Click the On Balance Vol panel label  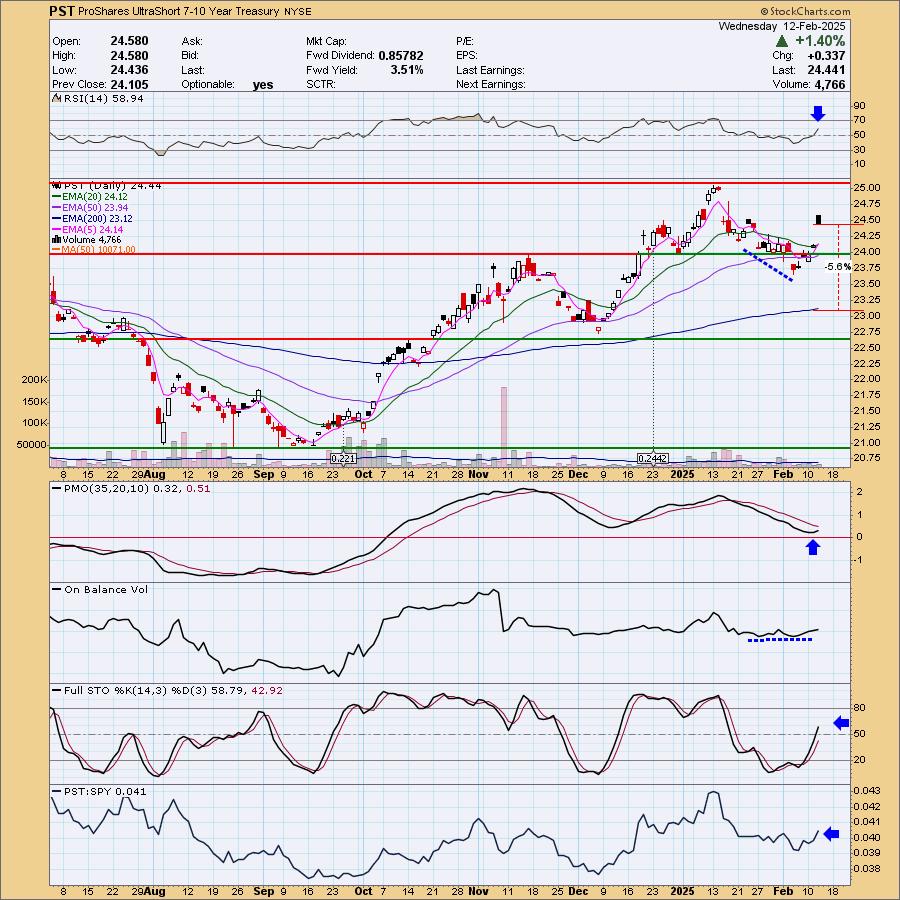pyautogui.click(x=106, y=589)
